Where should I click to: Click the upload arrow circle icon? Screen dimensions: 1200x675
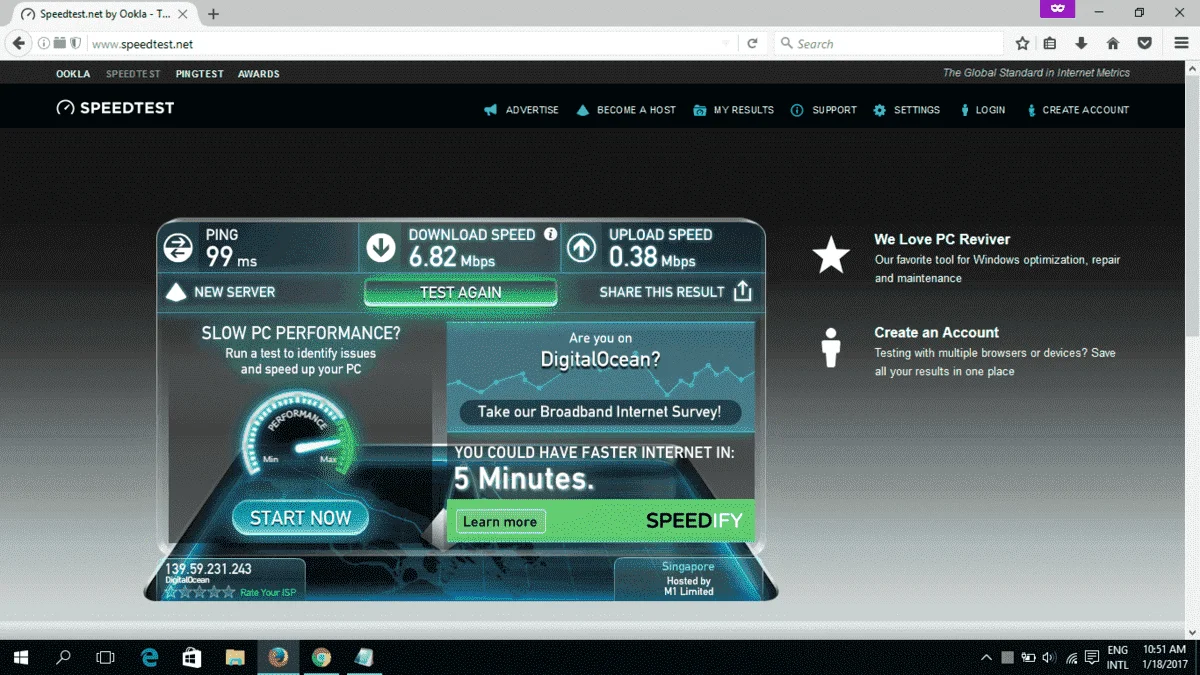click(582, 248)
